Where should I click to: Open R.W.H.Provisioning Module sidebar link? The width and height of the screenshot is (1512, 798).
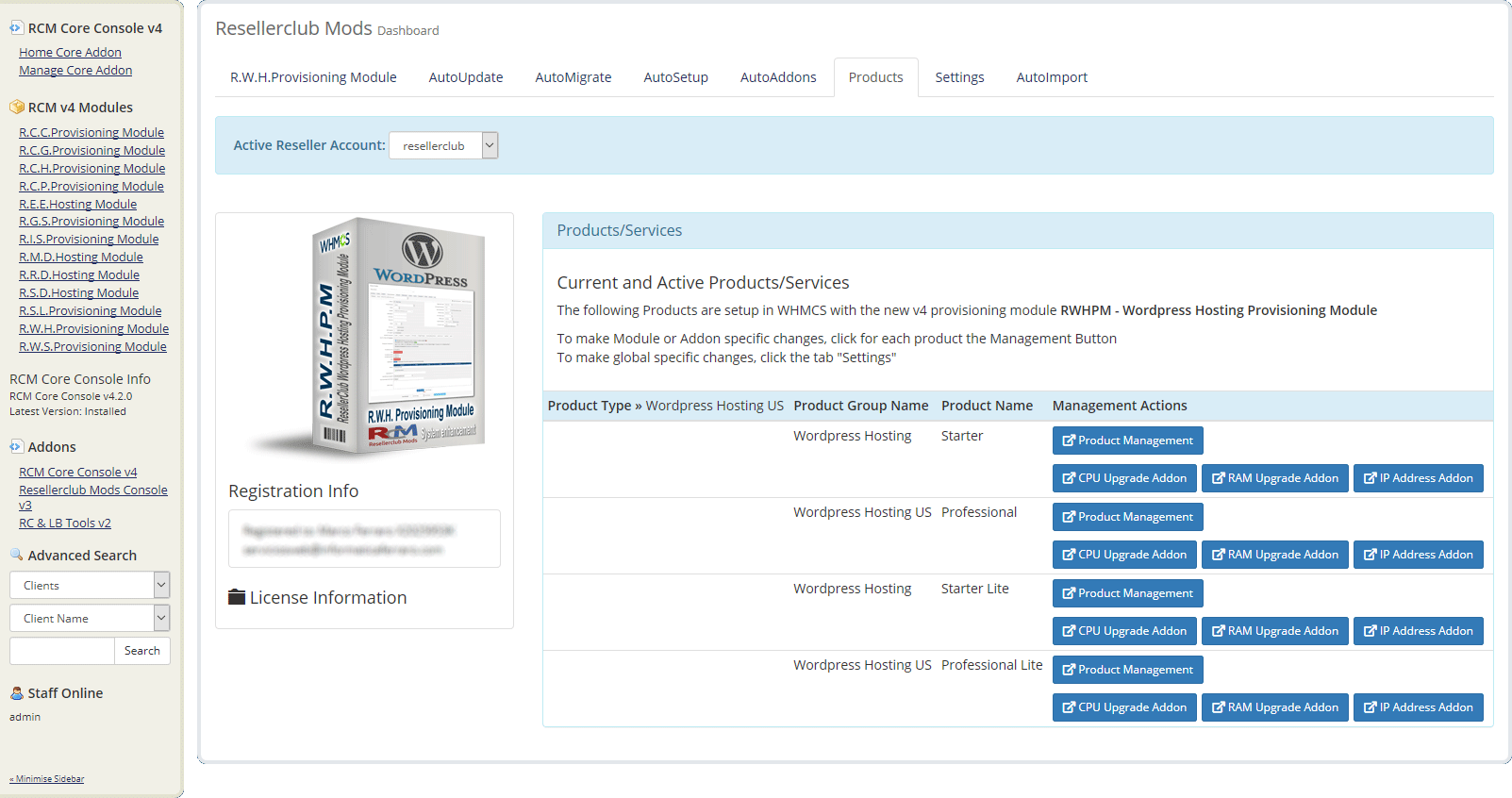pos(93,329)
